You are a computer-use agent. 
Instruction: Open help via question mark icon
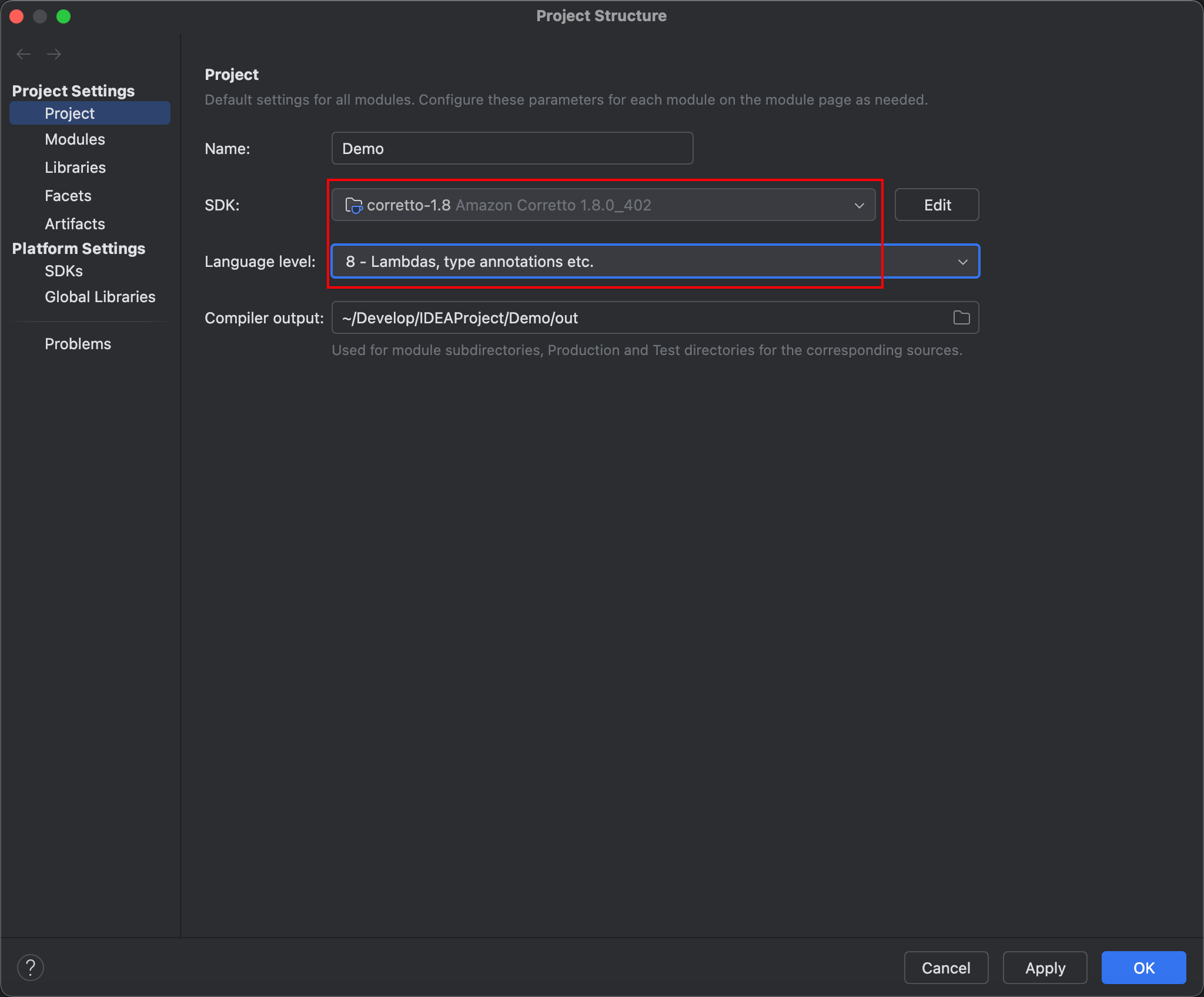coord(31,968)
